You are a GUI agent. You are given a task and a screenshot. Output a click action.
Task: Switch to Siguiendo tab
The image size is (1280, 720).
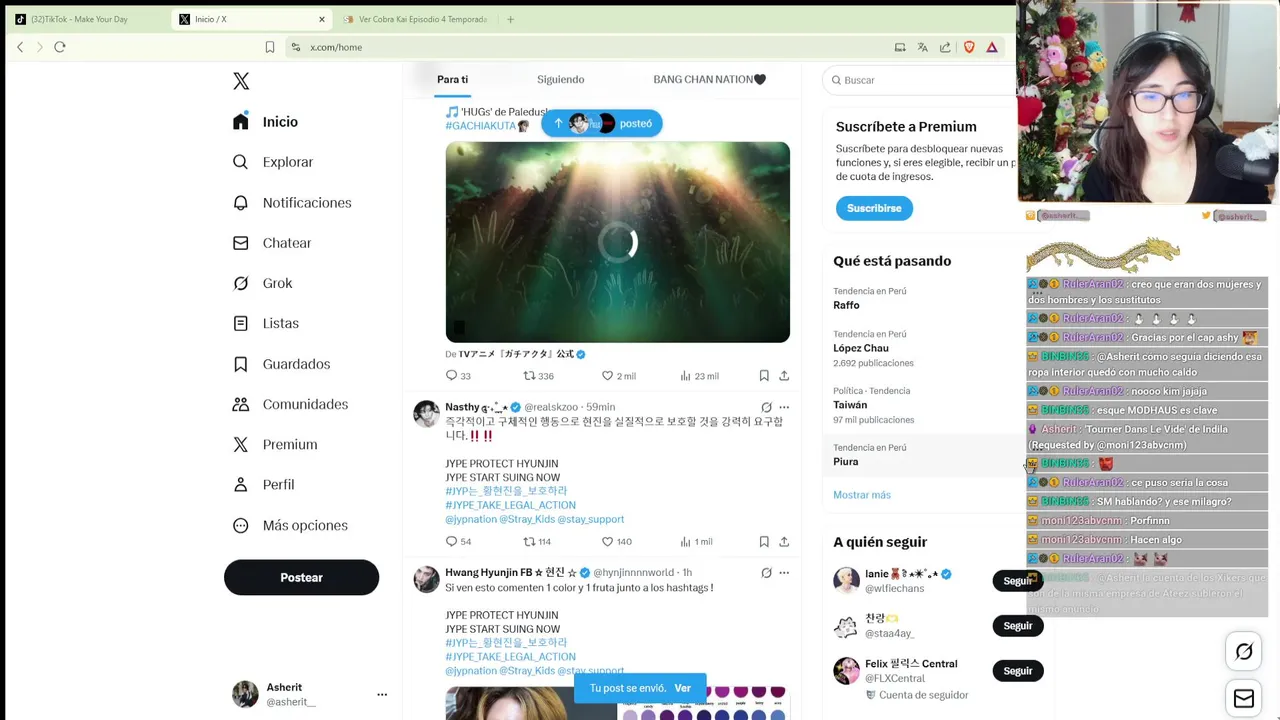coord(560,79)
